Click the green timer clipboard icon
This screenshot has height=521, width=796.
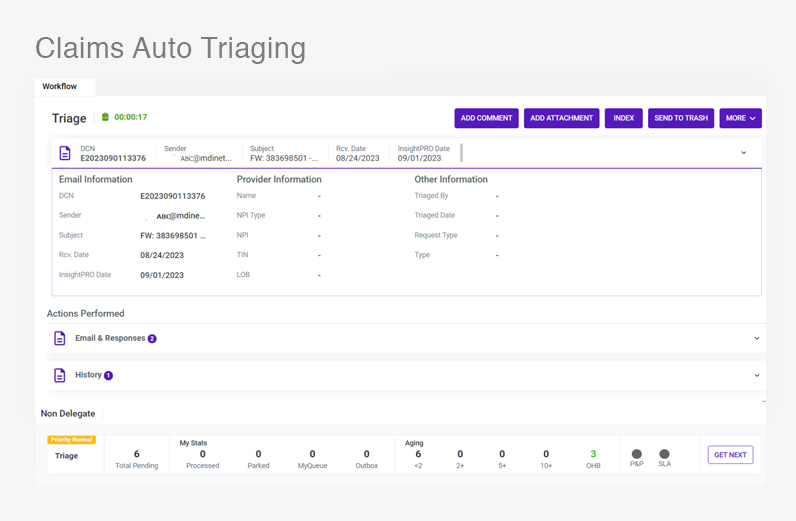(x=105, y=117)
